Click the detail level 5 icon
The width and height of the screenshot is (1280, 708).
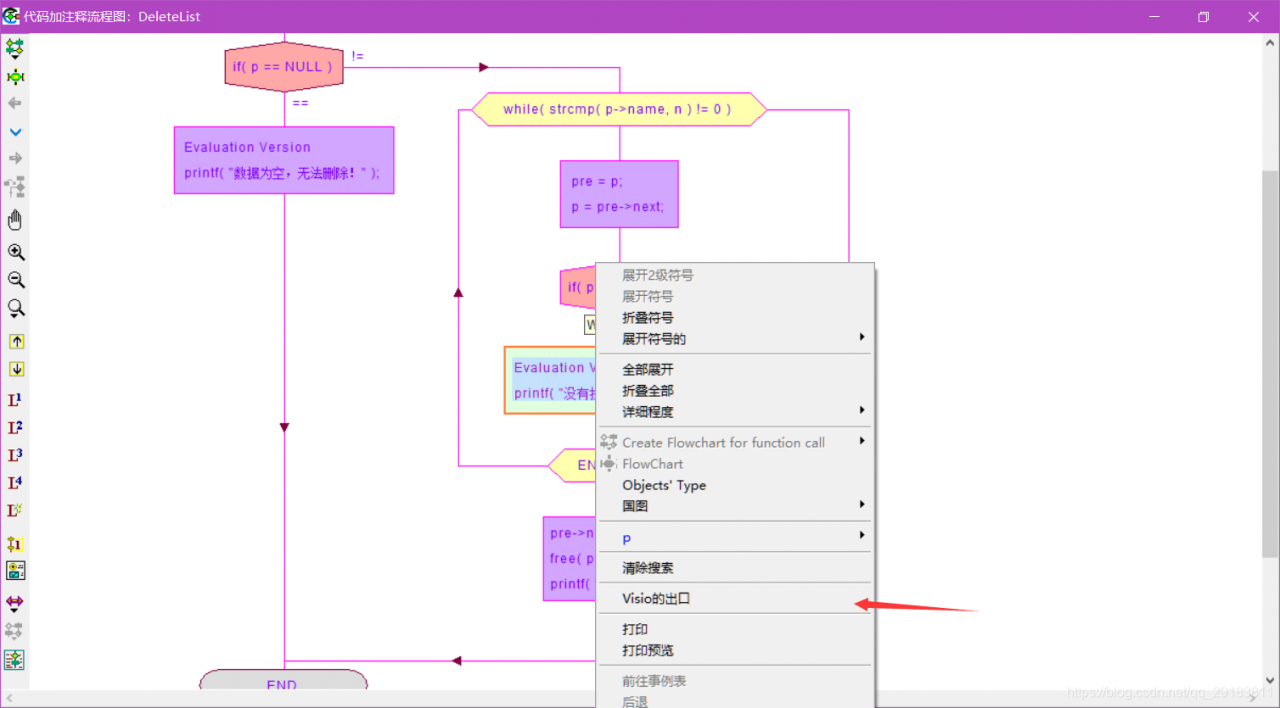point(15,510)
